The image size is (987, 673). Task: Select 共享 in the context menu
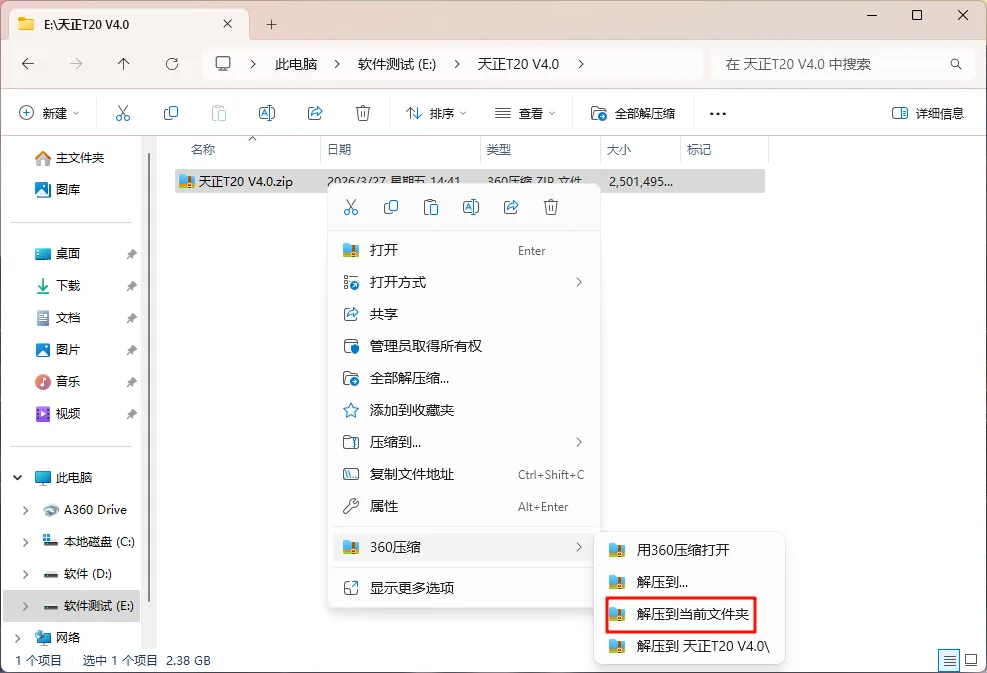pos(464,314)
